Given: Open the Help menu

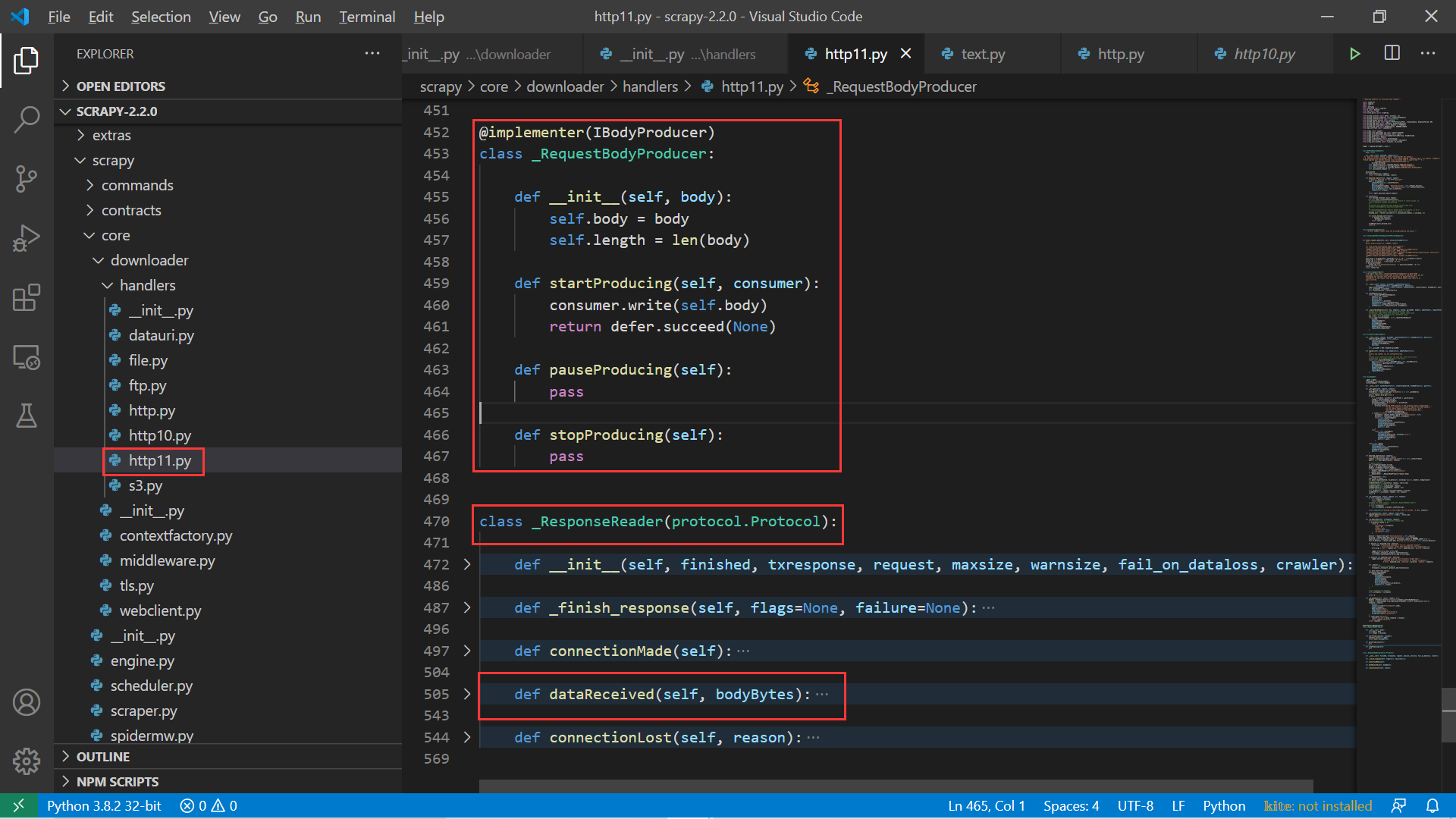Looking at the screenshot, I should tap(429, 16).
